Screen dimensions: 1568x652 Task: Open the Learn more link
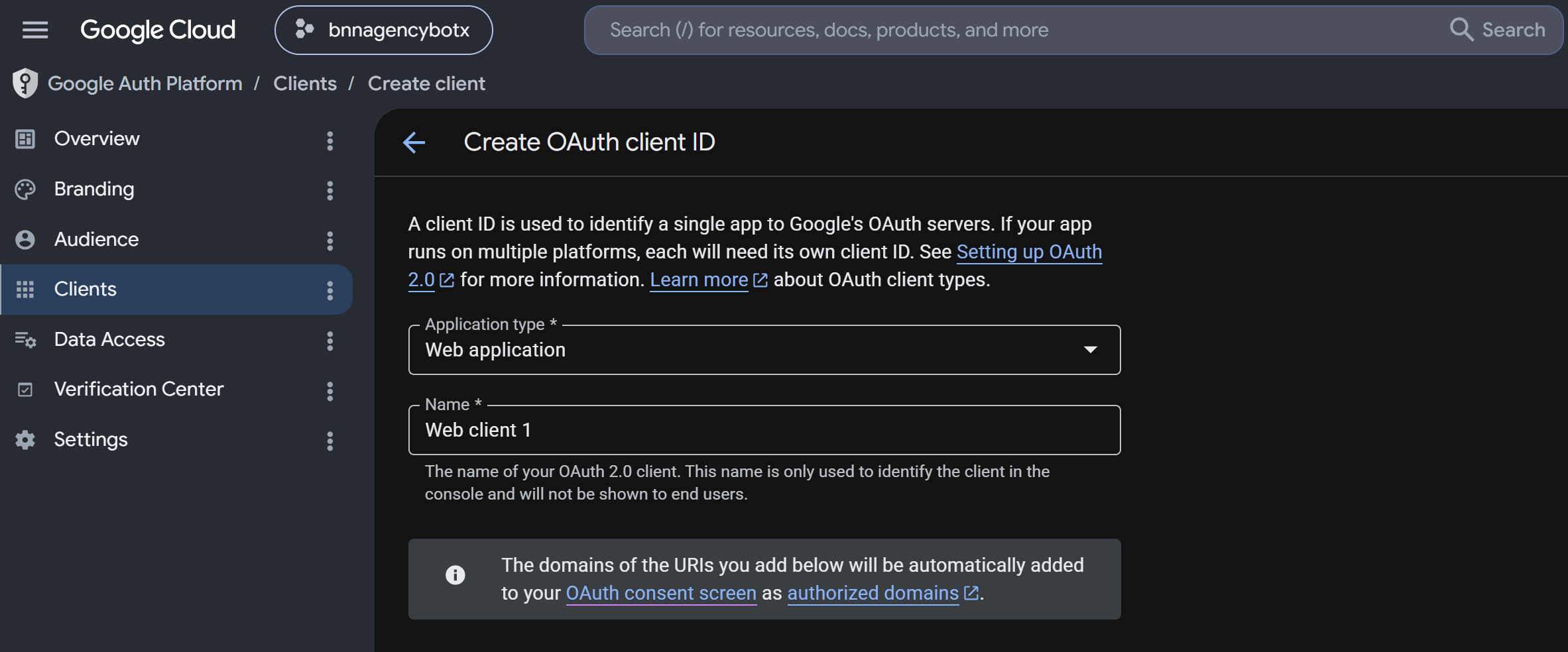point(699,280)
